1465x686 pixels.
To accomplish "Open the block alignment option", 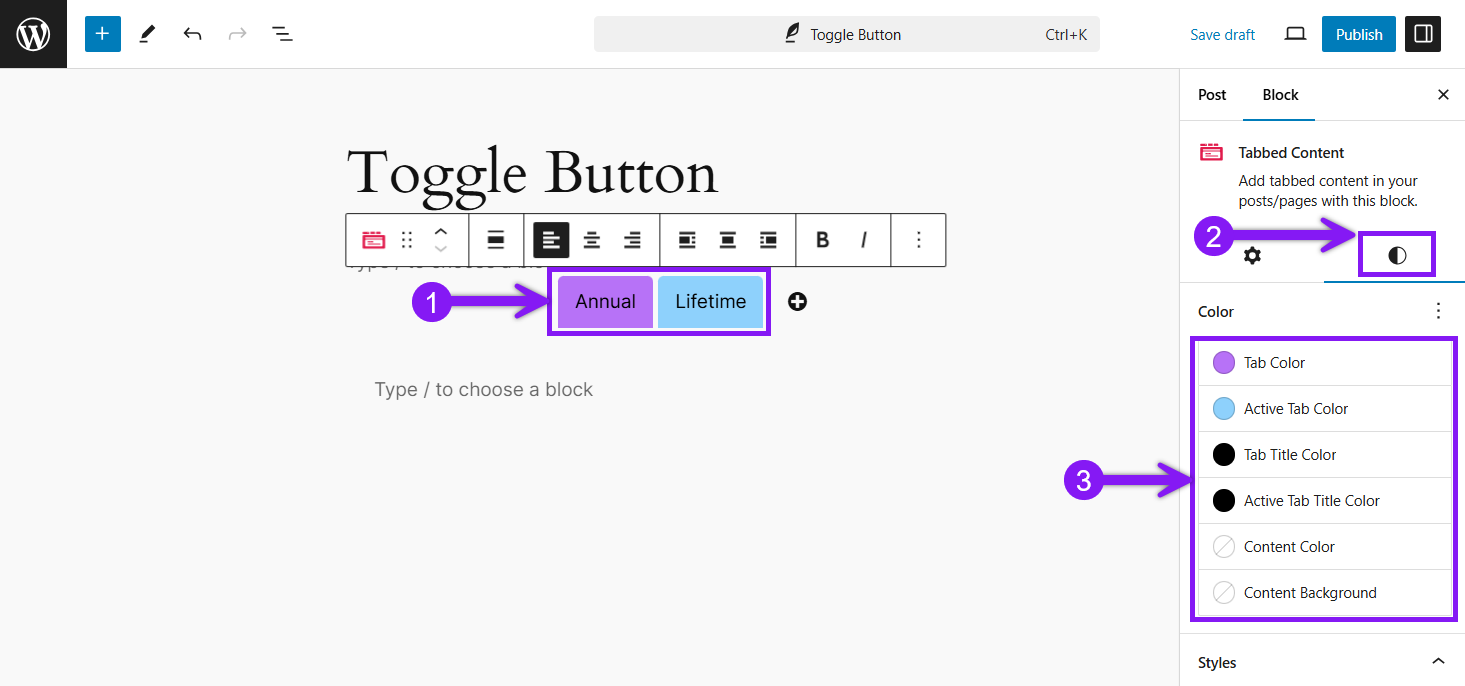I will click(x=496, y=240).
